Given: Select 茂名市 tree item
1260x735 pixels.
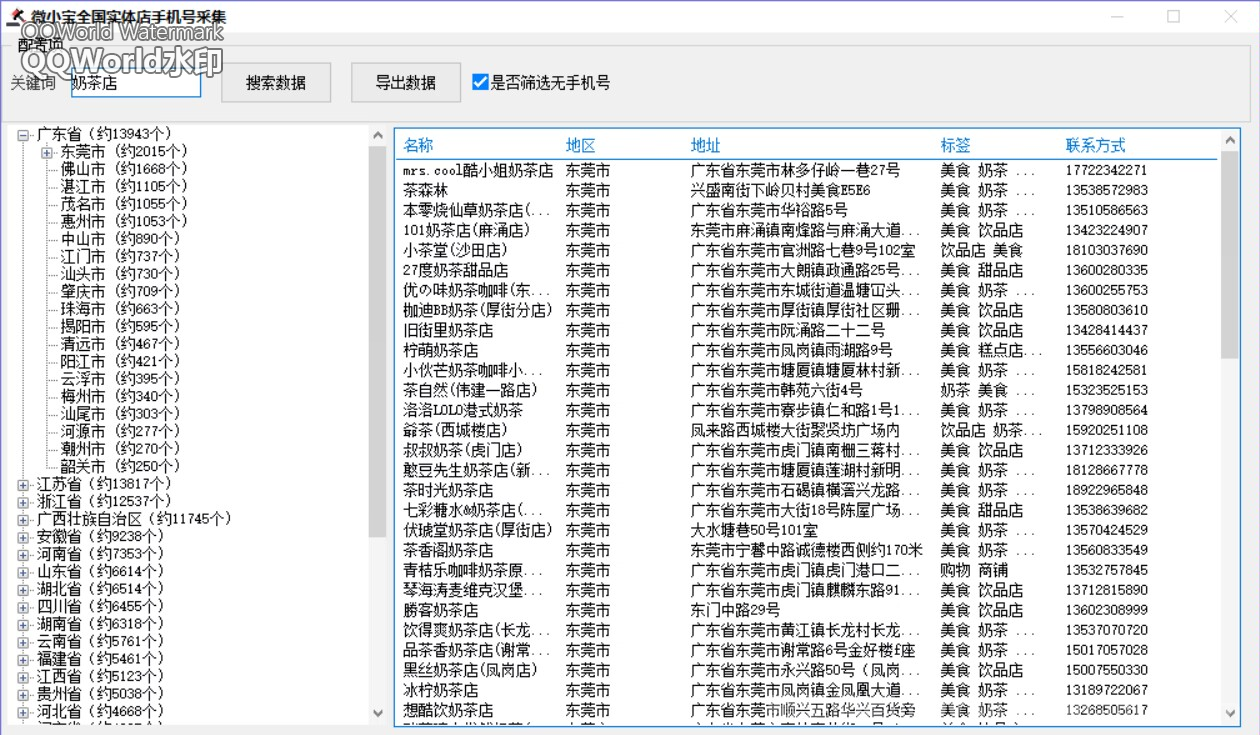Looking at the screenshot, I should [x=124, y=204].
